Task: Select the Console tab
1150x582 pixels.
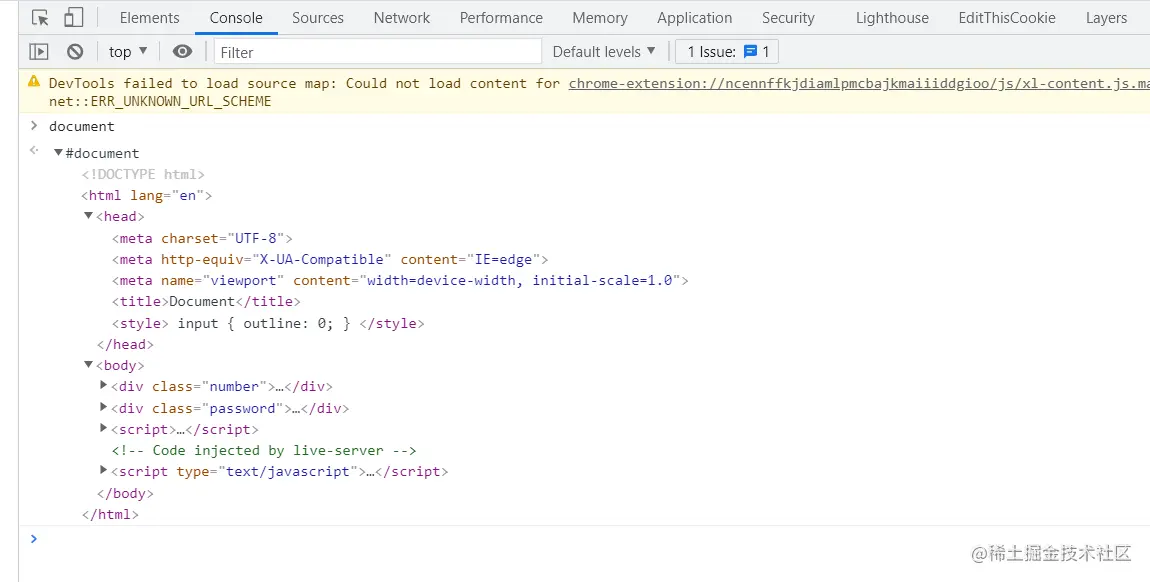Action: point(236,18)
